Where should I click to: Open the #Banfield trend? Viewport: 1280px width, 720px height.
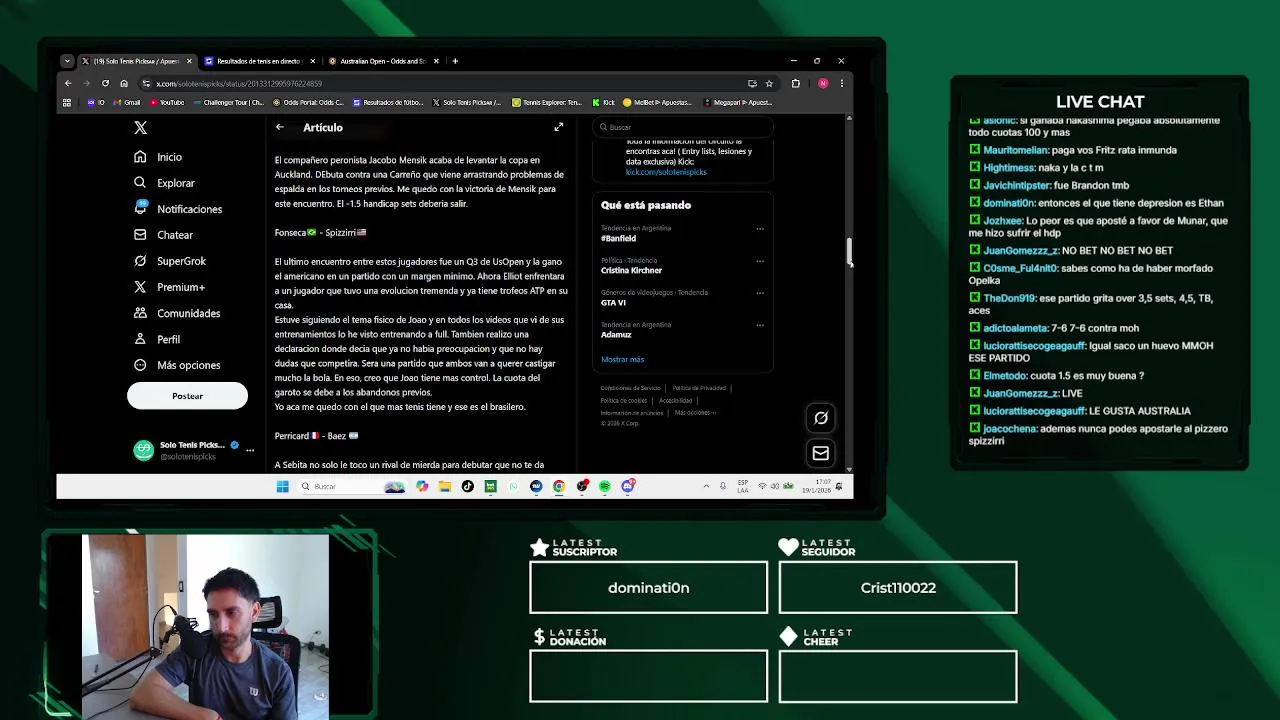pos(619,239)
